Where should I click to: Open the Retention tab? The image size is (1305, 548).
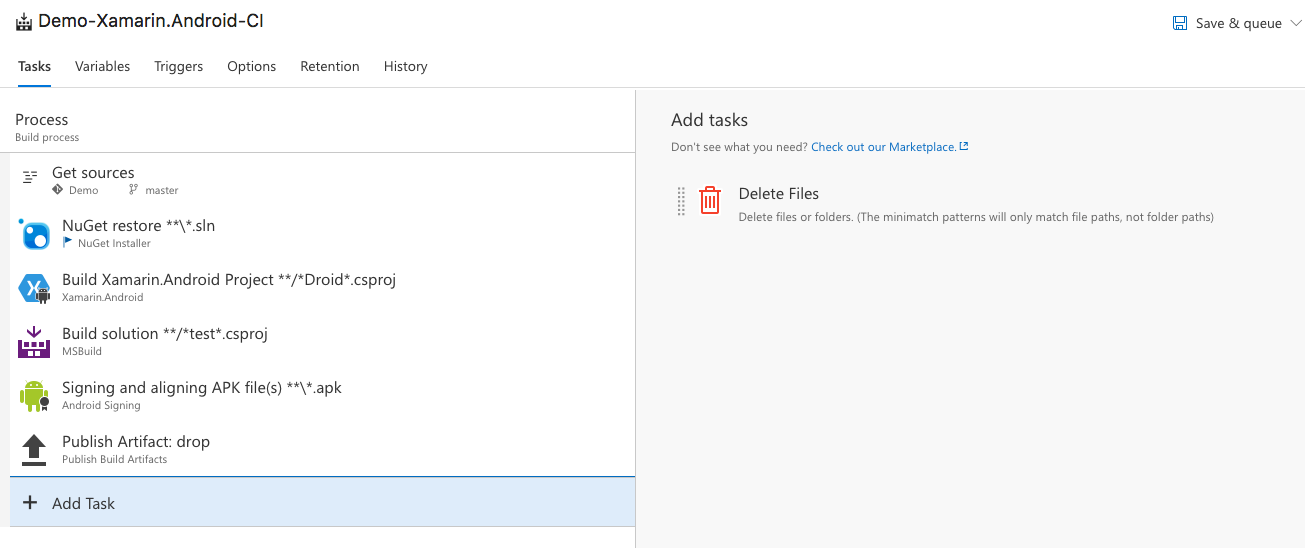click(329, 66)
